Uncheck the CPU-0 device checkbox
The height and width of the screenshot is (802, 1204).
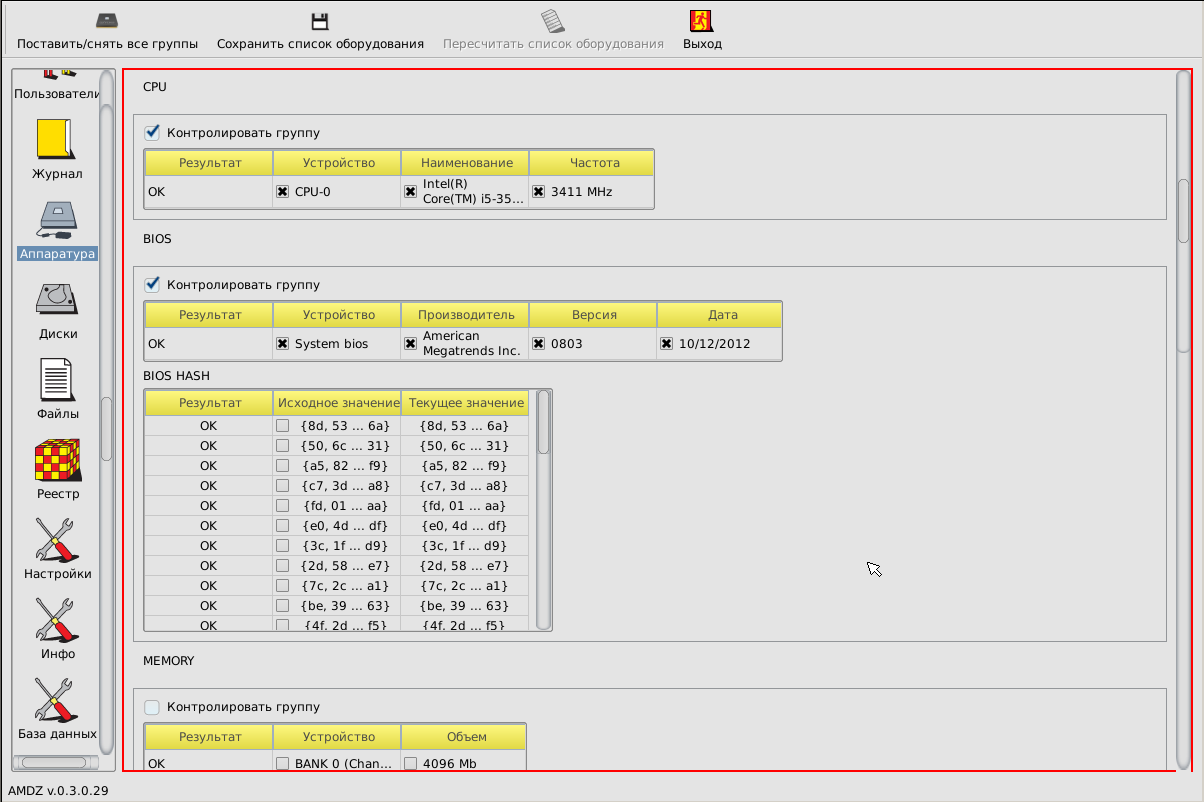click(282, 191)
